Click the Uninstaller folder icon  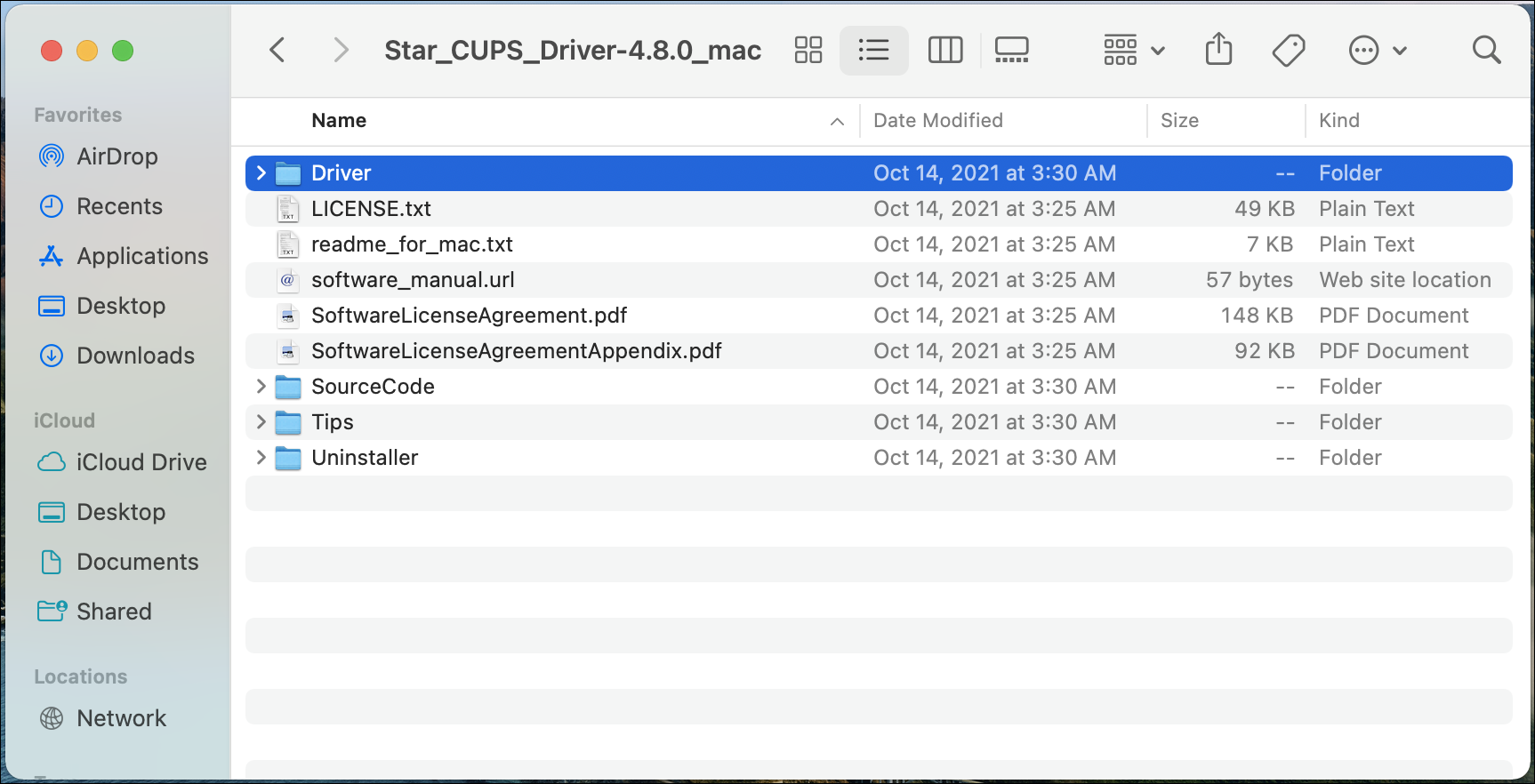[x=288, y=458]
